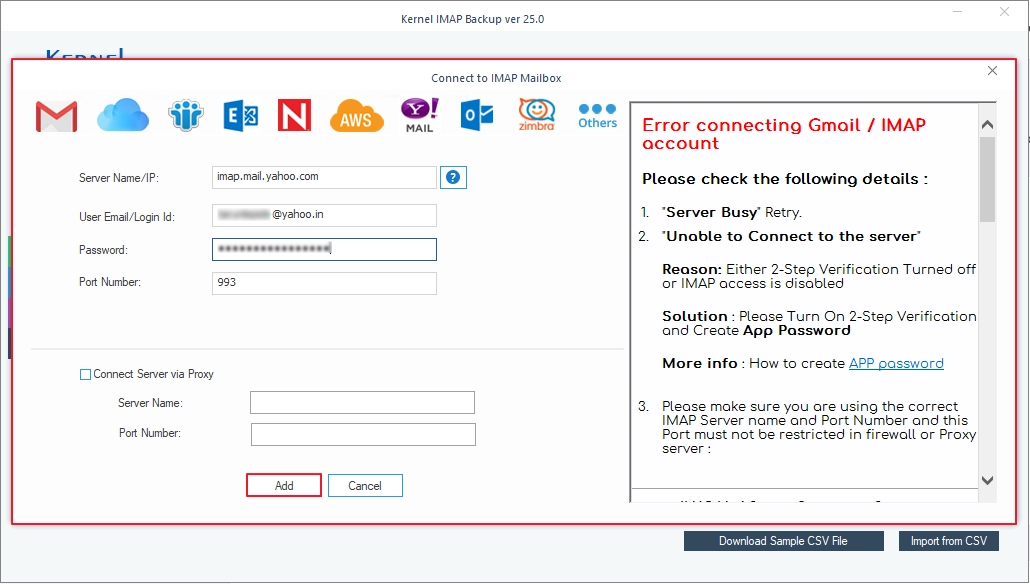Click the 'Server Busy' Retry text

(732, 212)
